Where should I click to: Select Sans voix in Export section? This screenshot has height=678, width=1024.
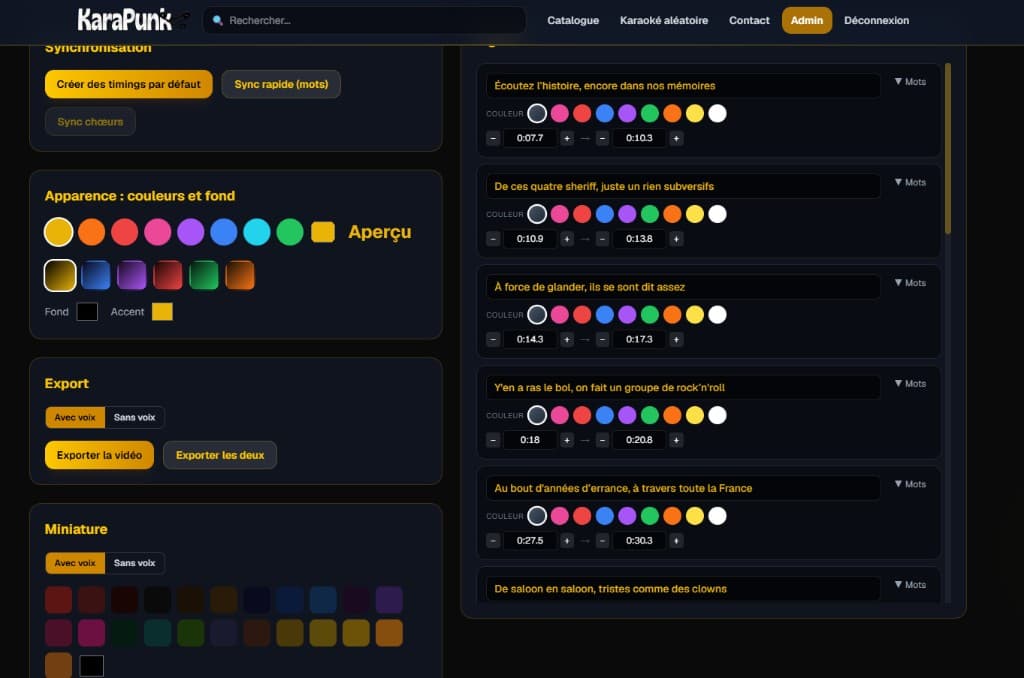tap(135, 417)
